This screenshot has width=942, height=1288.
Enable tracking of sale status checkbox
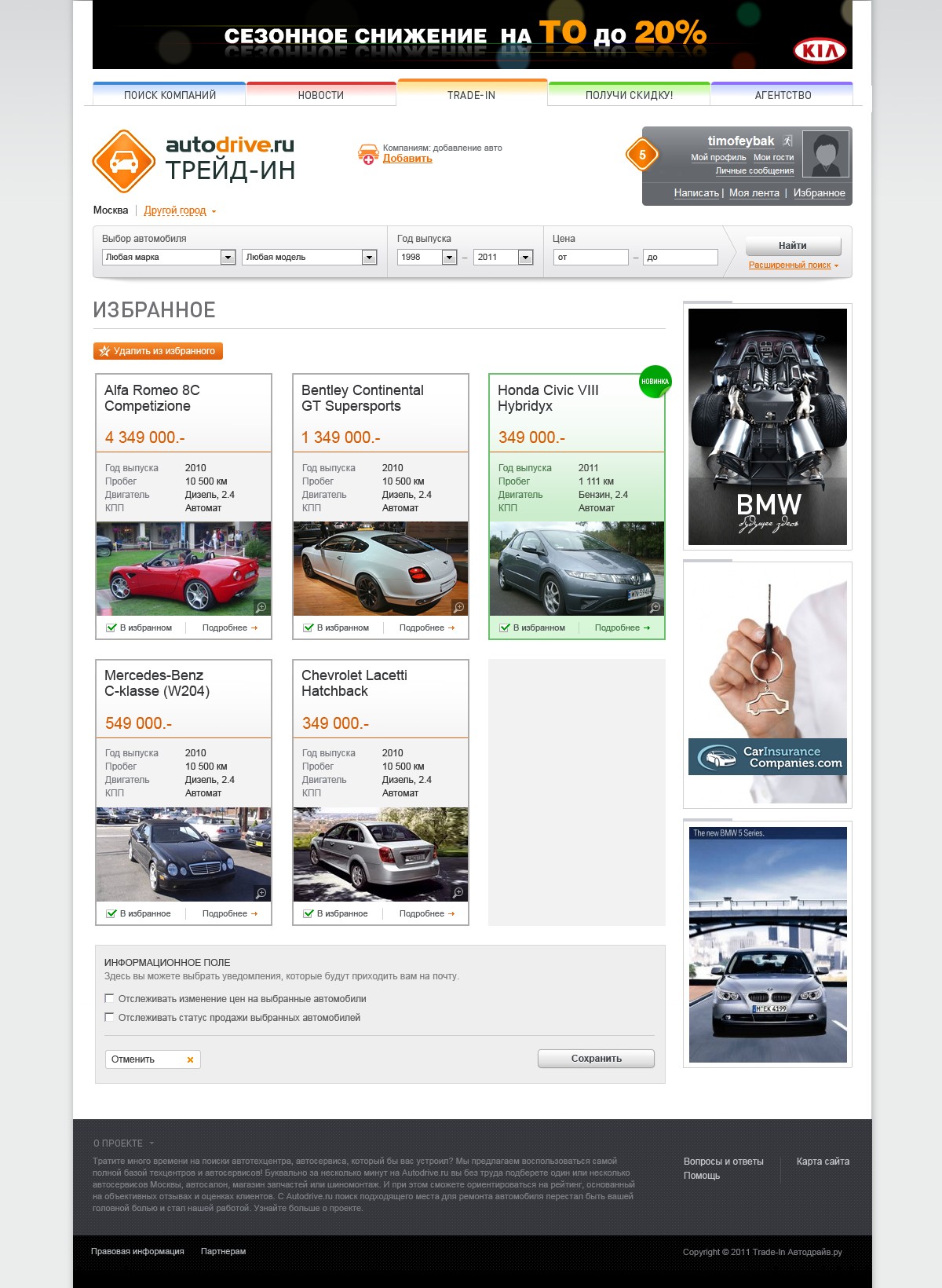[109, 1017]
